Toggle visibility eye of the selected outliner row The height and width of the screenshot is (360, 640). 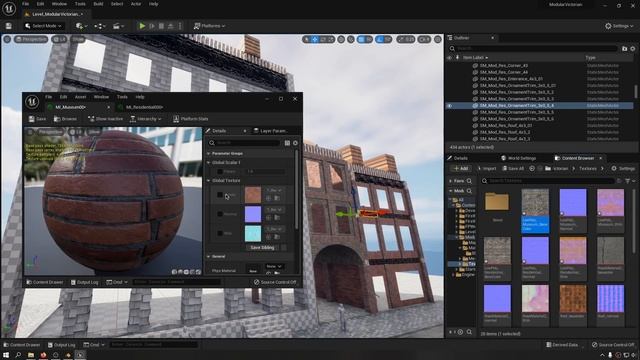(x=449, y=105)
